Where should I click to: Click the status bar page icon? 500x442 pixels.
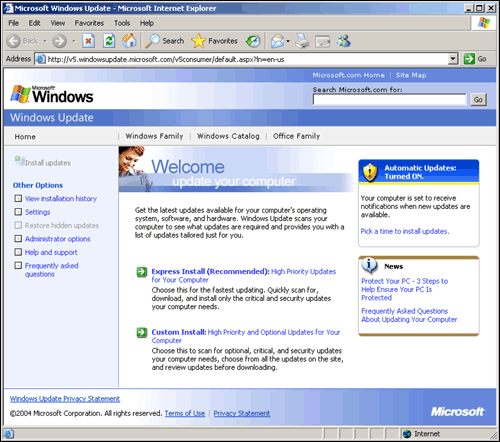(x=9, y=434)
